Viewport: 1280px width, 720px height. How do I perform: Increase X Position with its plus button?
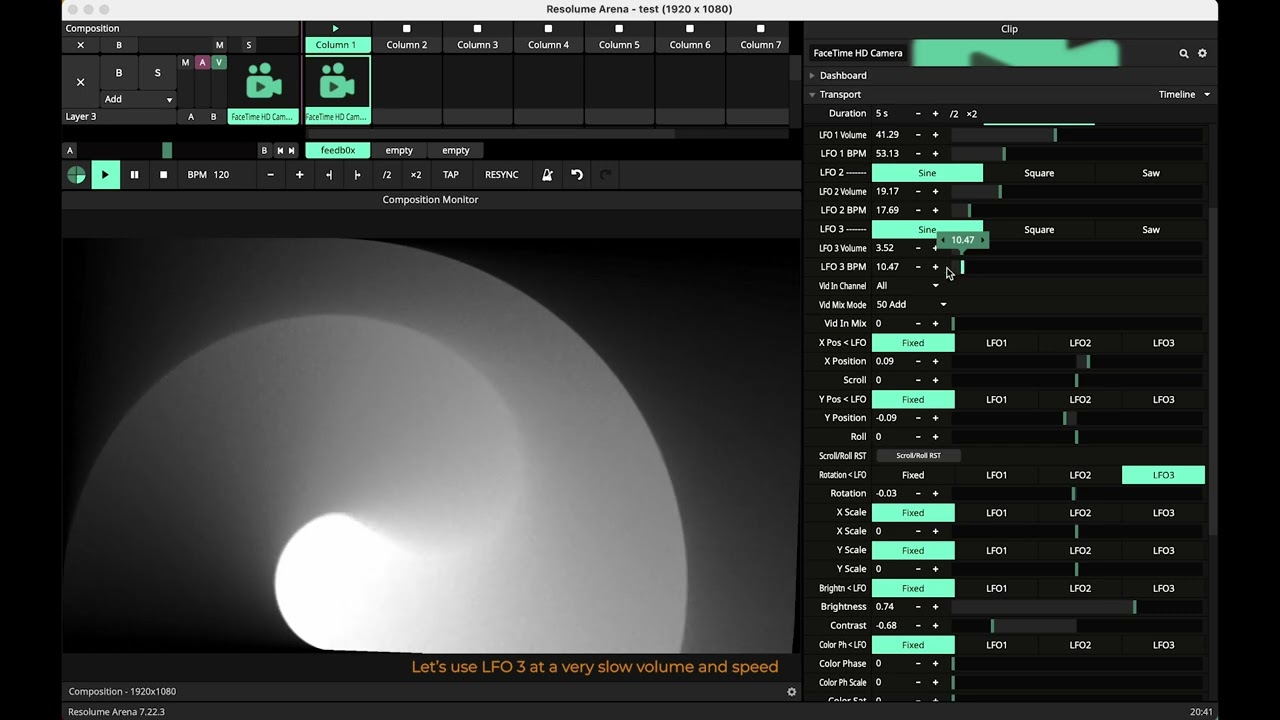pyautogui.click(x=935, y=362)
